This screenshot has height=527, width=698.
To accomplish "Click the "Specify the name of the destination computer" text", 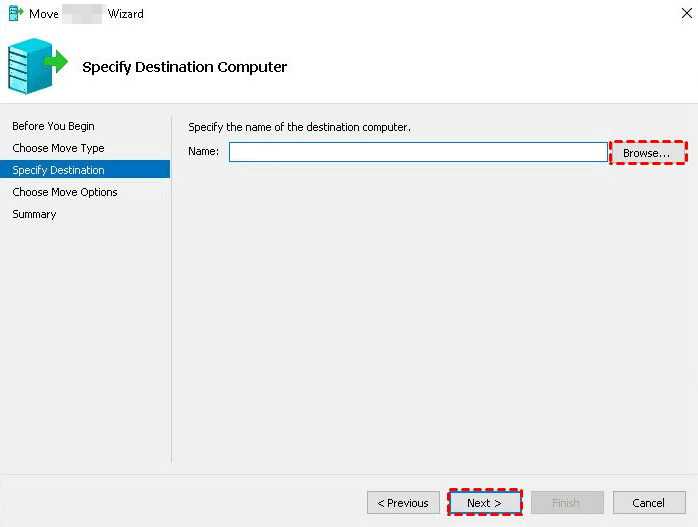I will tap(299, 127).
